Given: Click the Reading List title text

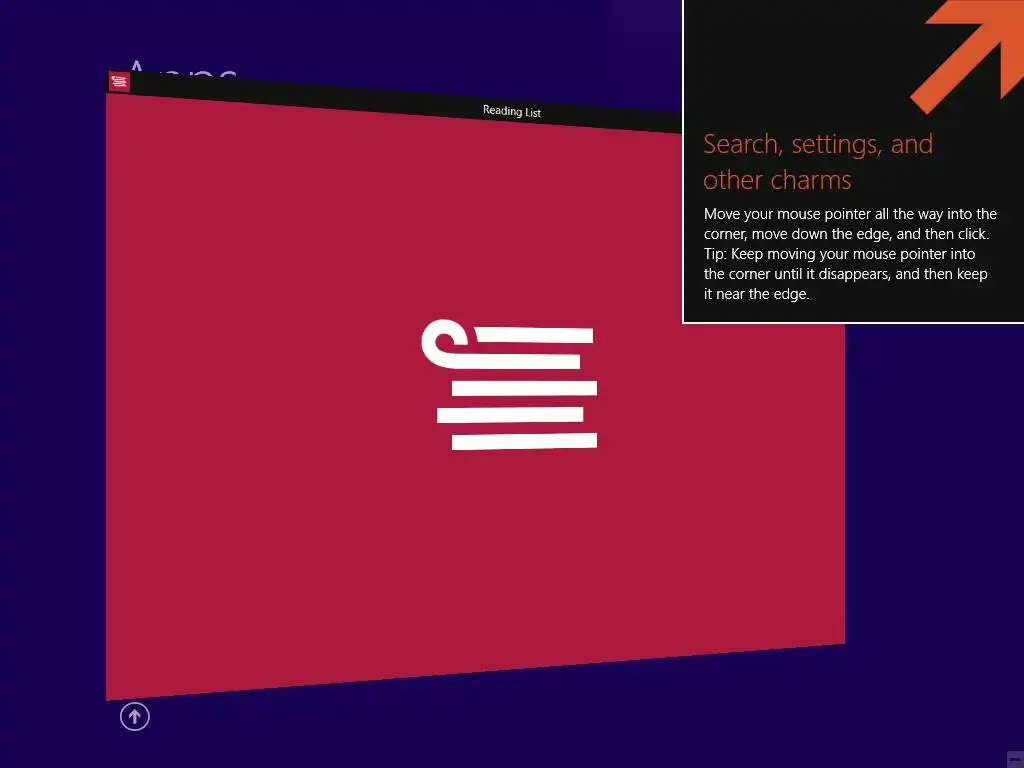Looking at the screenshot, I should (511, 111).
